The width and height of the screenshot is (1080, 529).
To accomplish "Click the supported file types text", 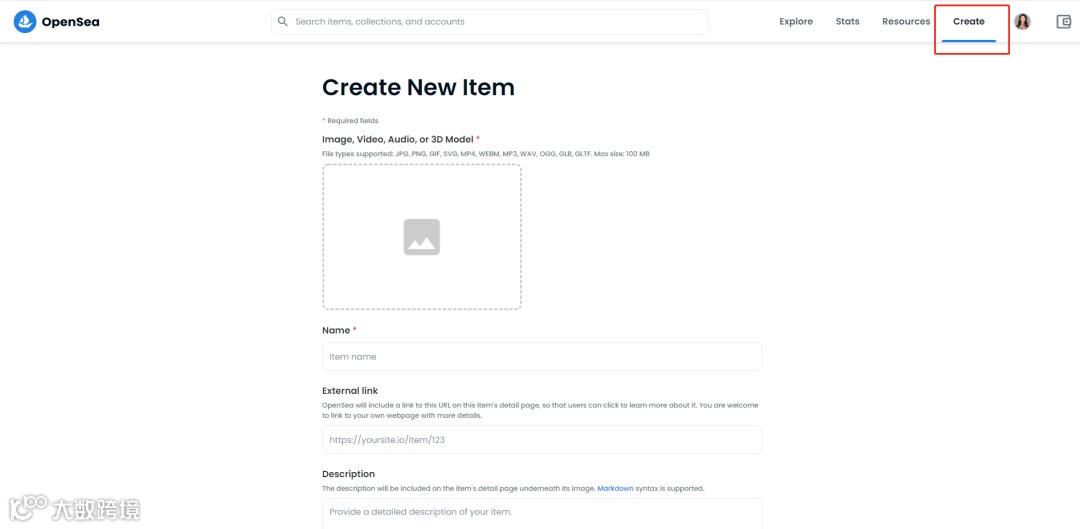I will tap(486, 154).
